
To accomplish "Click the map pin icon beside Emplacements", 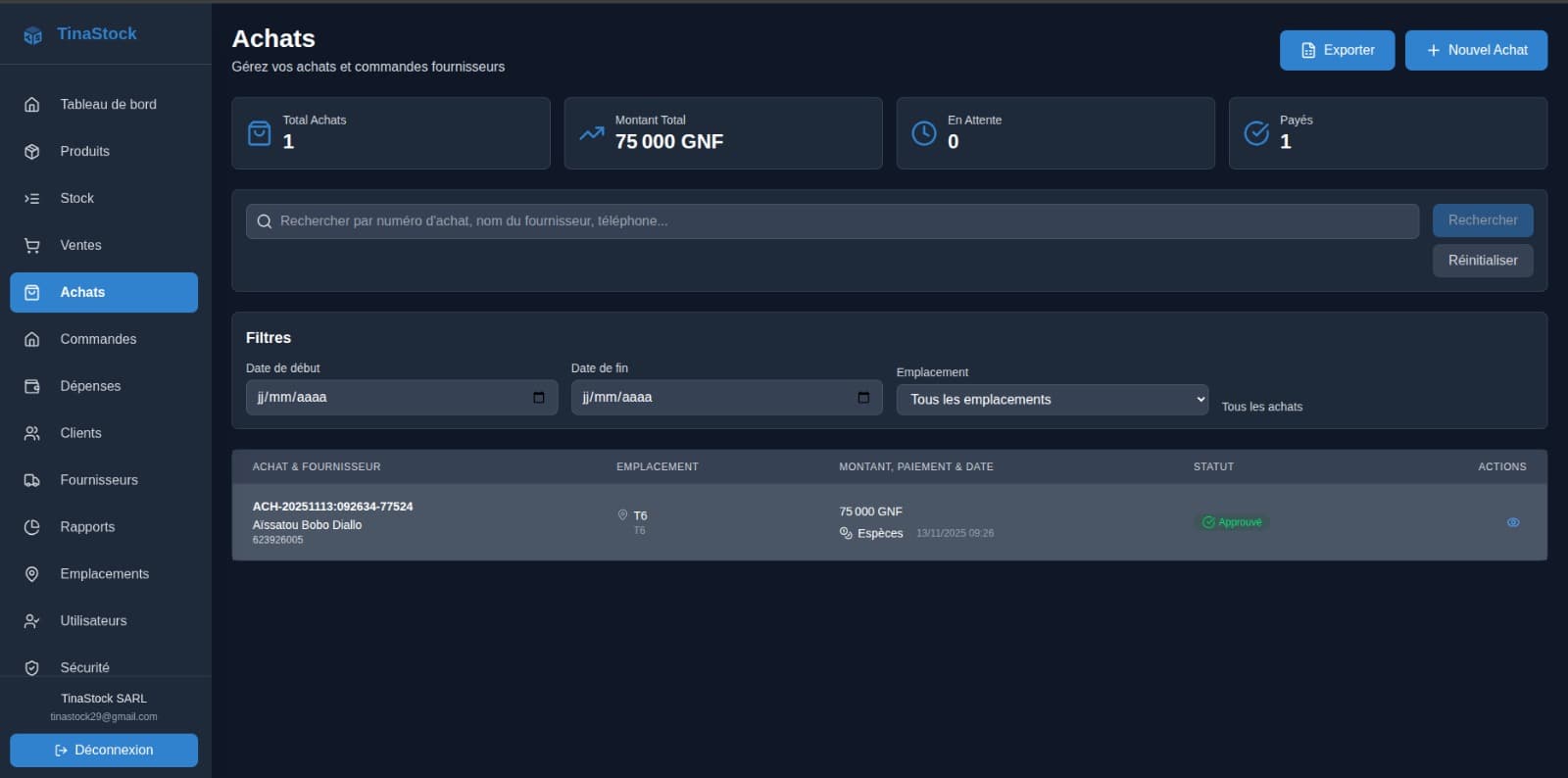I will coord(32,574).
